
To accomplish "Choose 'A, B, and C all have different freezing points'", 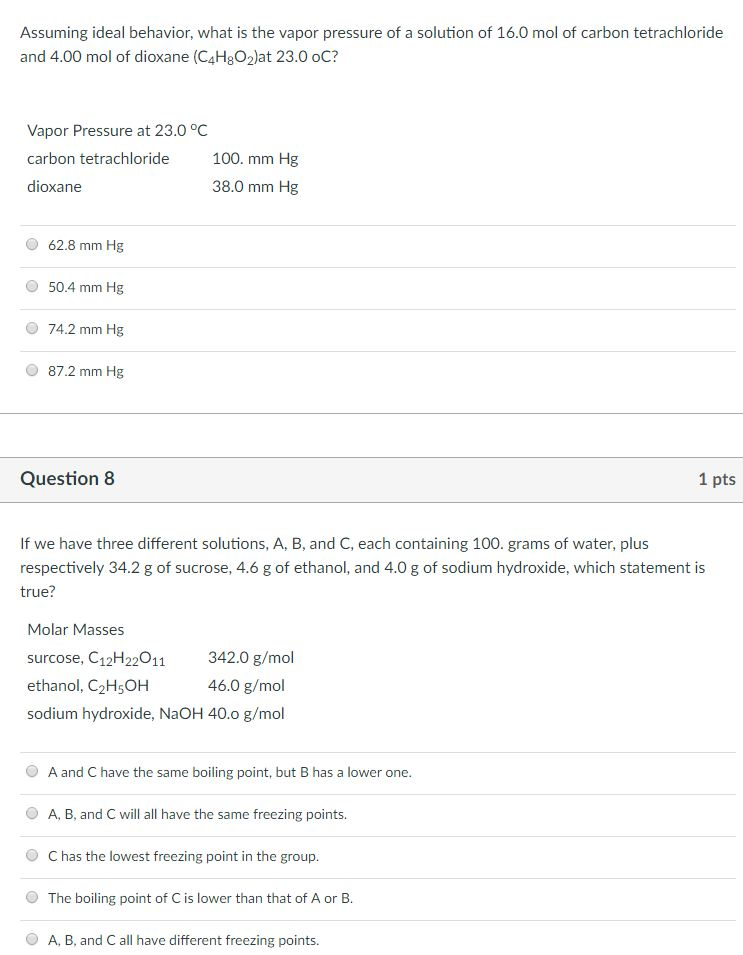I will coord(31,940).
